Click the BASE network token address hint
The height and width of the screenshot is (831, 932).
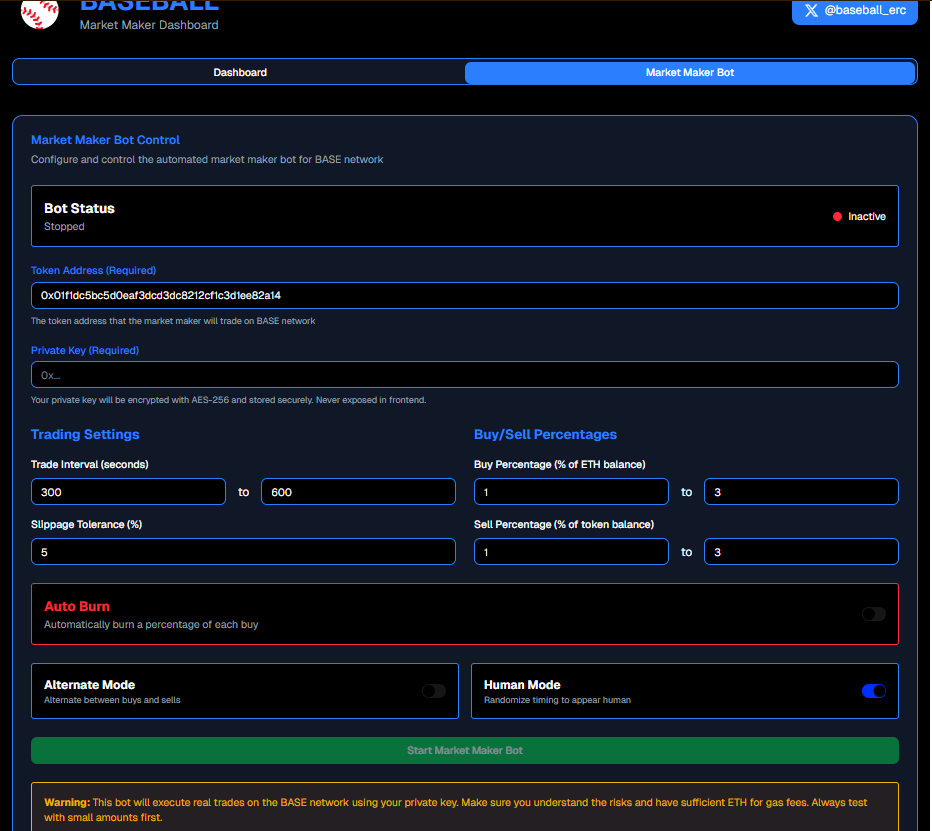coord(173,321)
